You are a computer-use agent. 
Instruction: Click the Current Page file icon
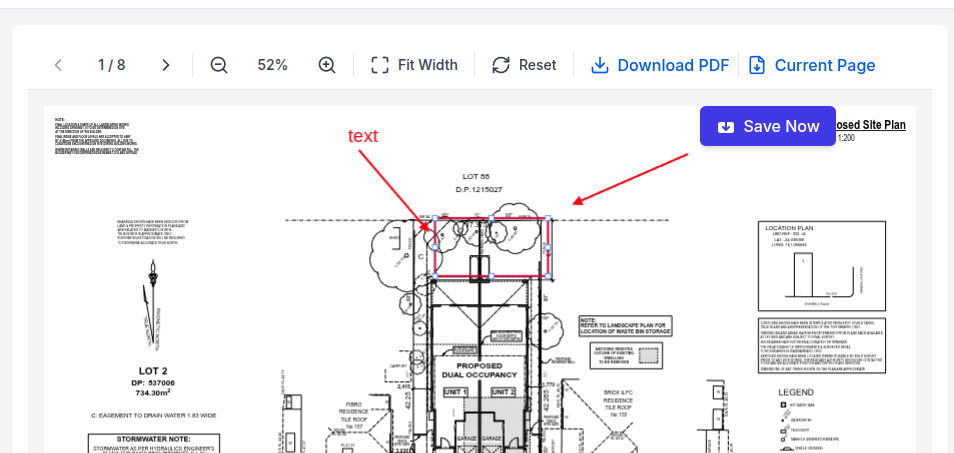(757, 65)
